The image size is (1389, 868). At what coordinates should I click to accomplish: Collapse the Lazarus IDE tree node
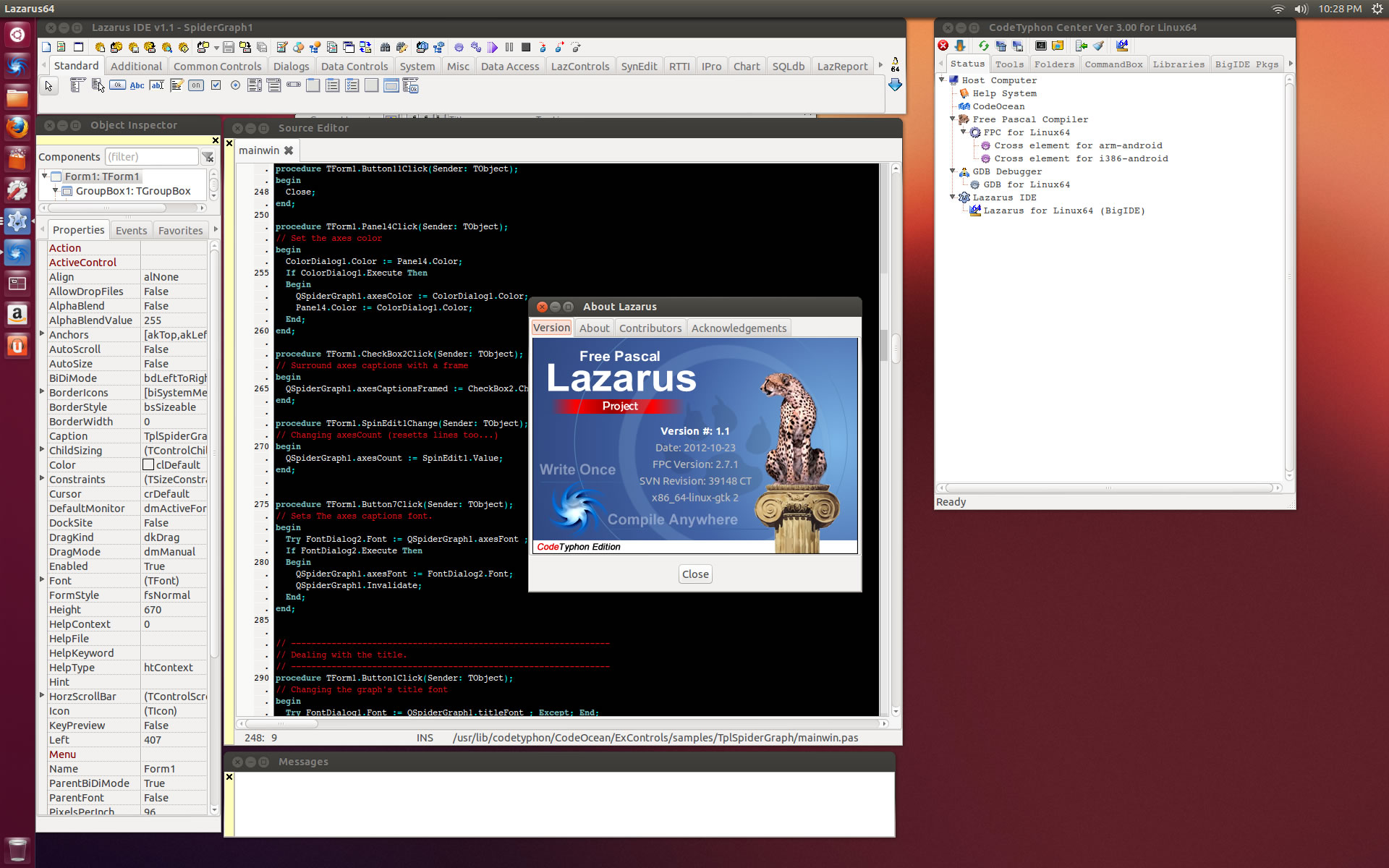pyautogui.click(x=953, y=197)
